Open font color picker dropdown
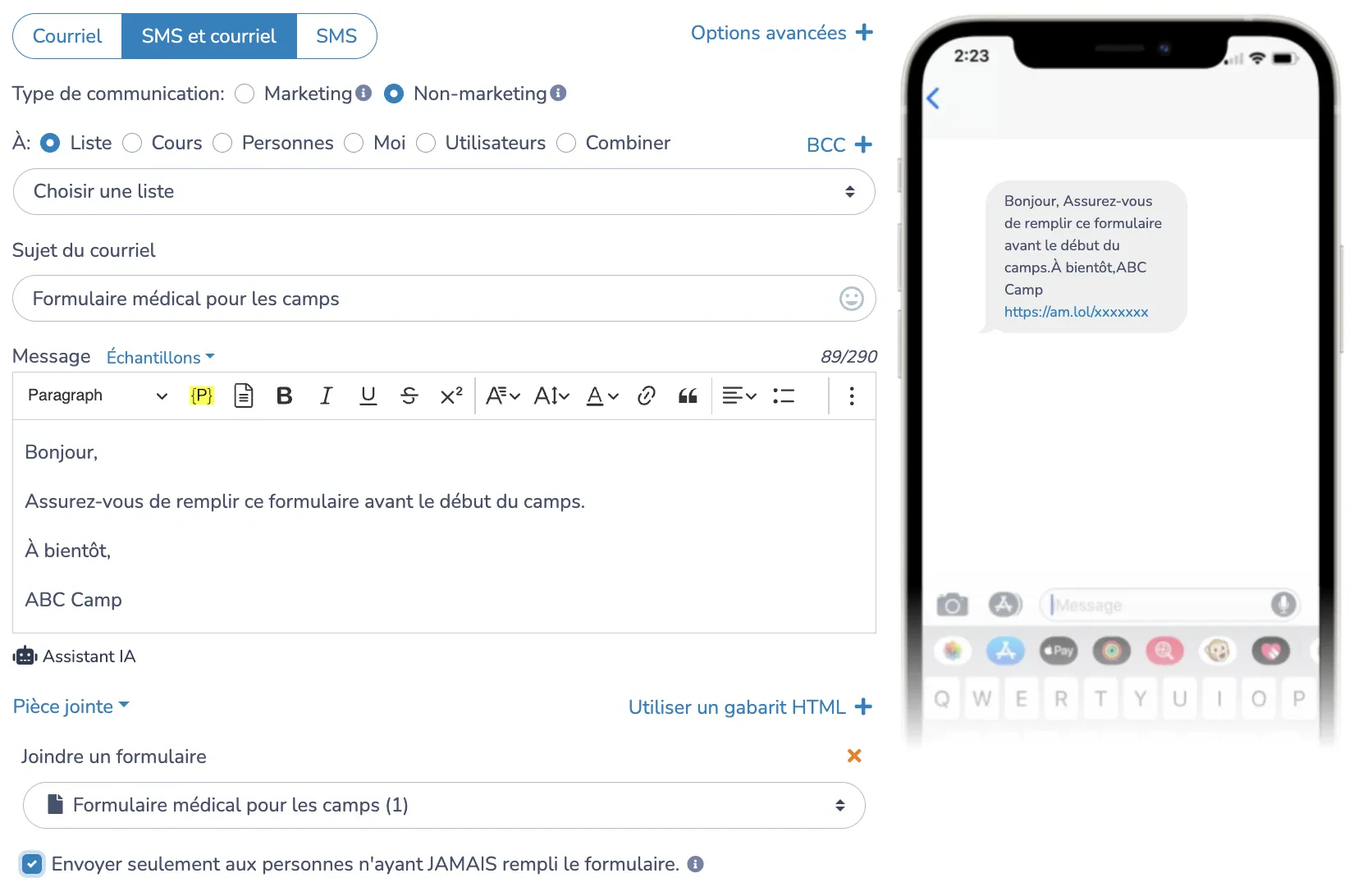Image resolution: width=1349 pixels, height=896 pixels. (602, 396)
